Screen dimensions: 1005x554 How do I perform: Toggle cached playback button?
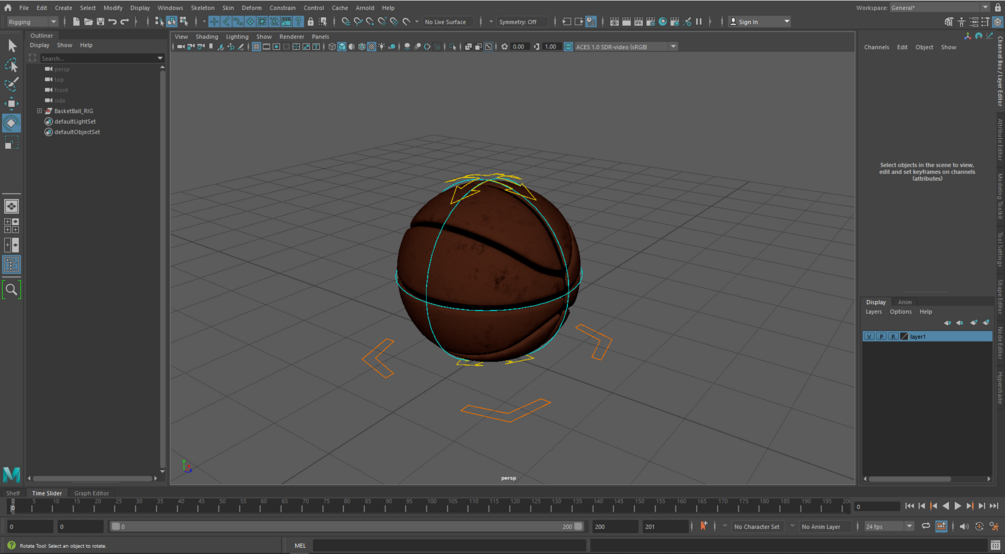941,526
